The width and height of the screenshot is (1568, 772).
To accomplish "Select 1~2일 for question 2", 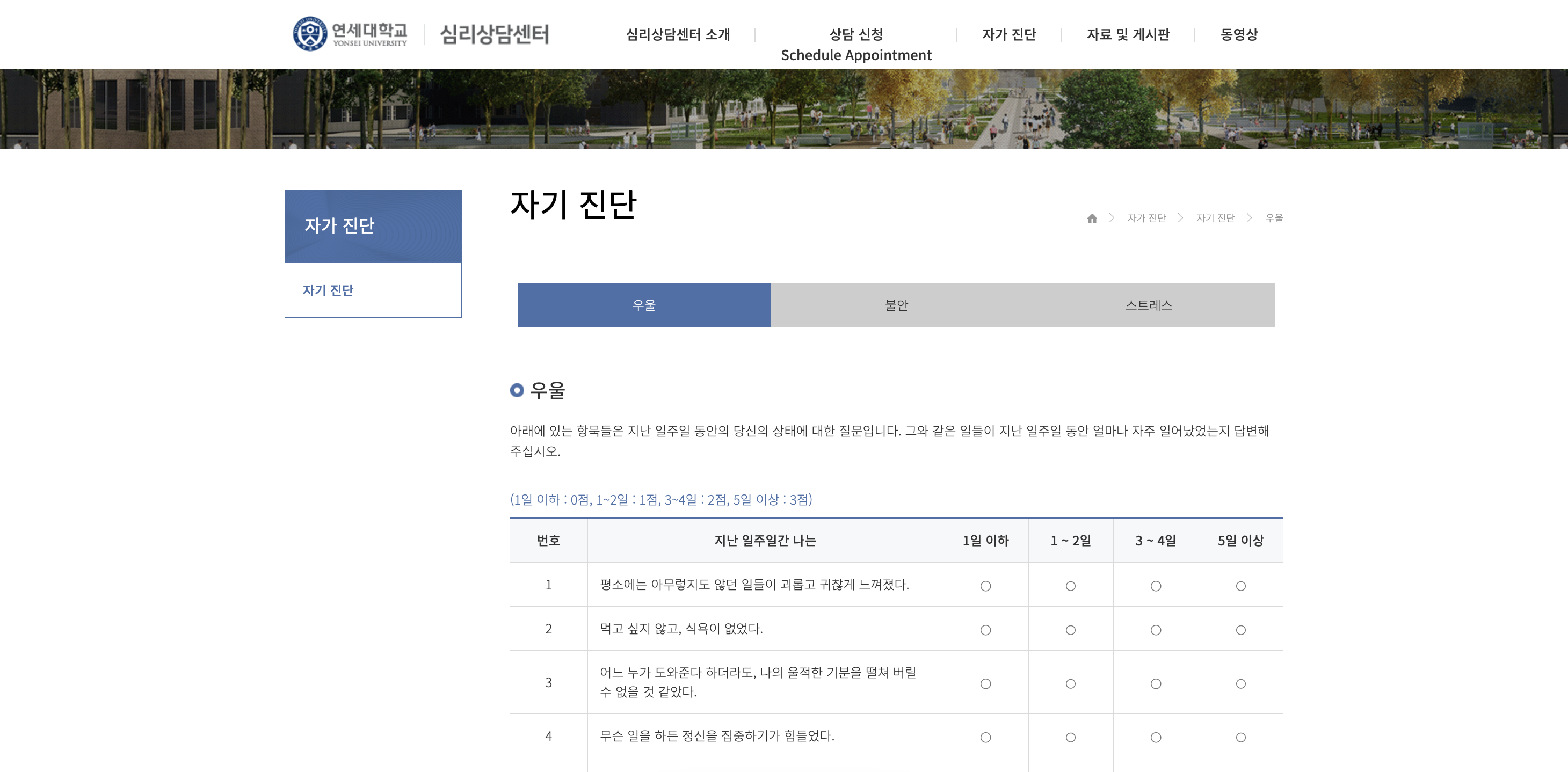I will pos(1071,630).
